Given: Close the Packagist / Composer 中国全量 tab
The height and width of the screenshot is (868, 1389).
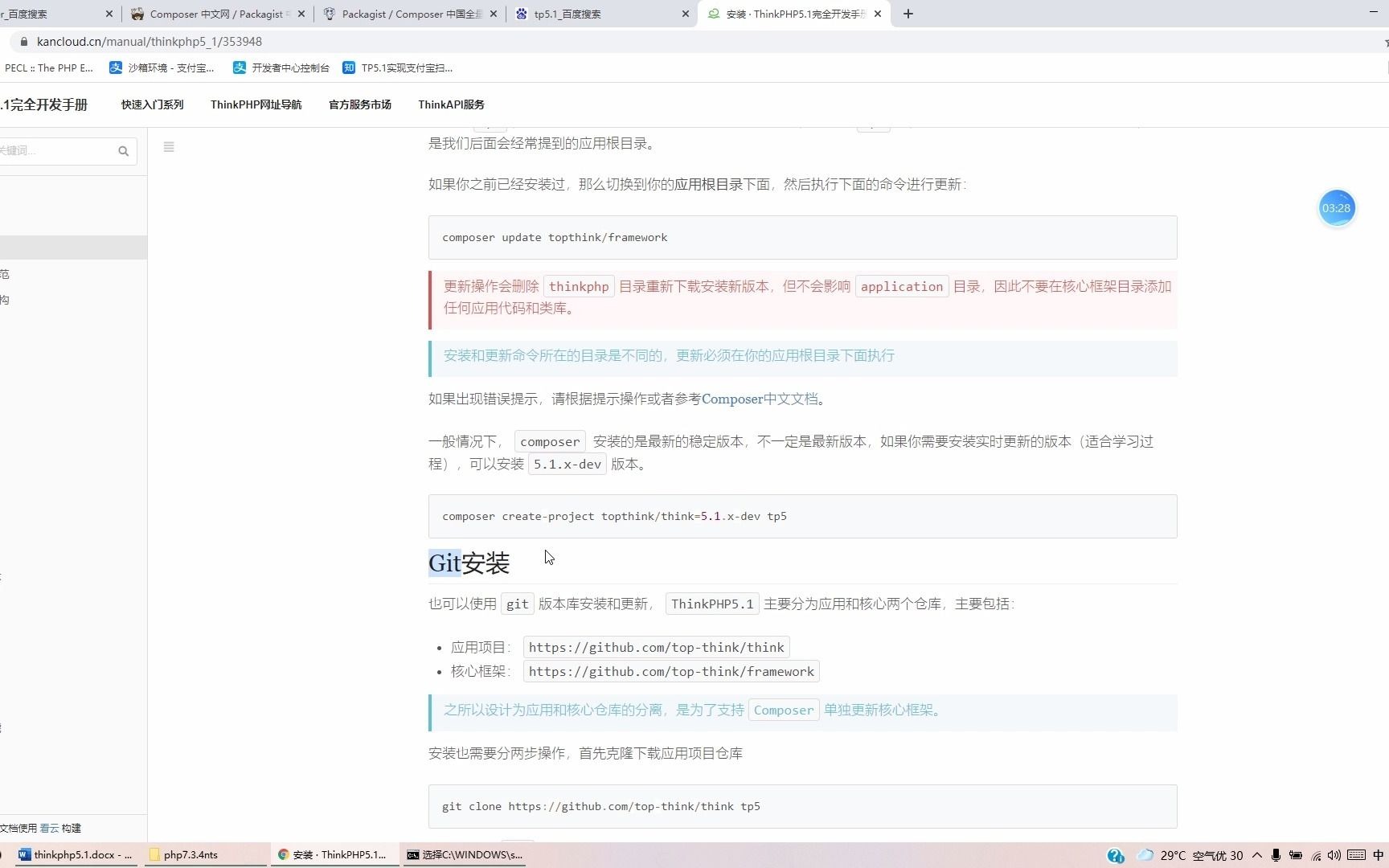Looking at the screenshot, I should 494,14.
